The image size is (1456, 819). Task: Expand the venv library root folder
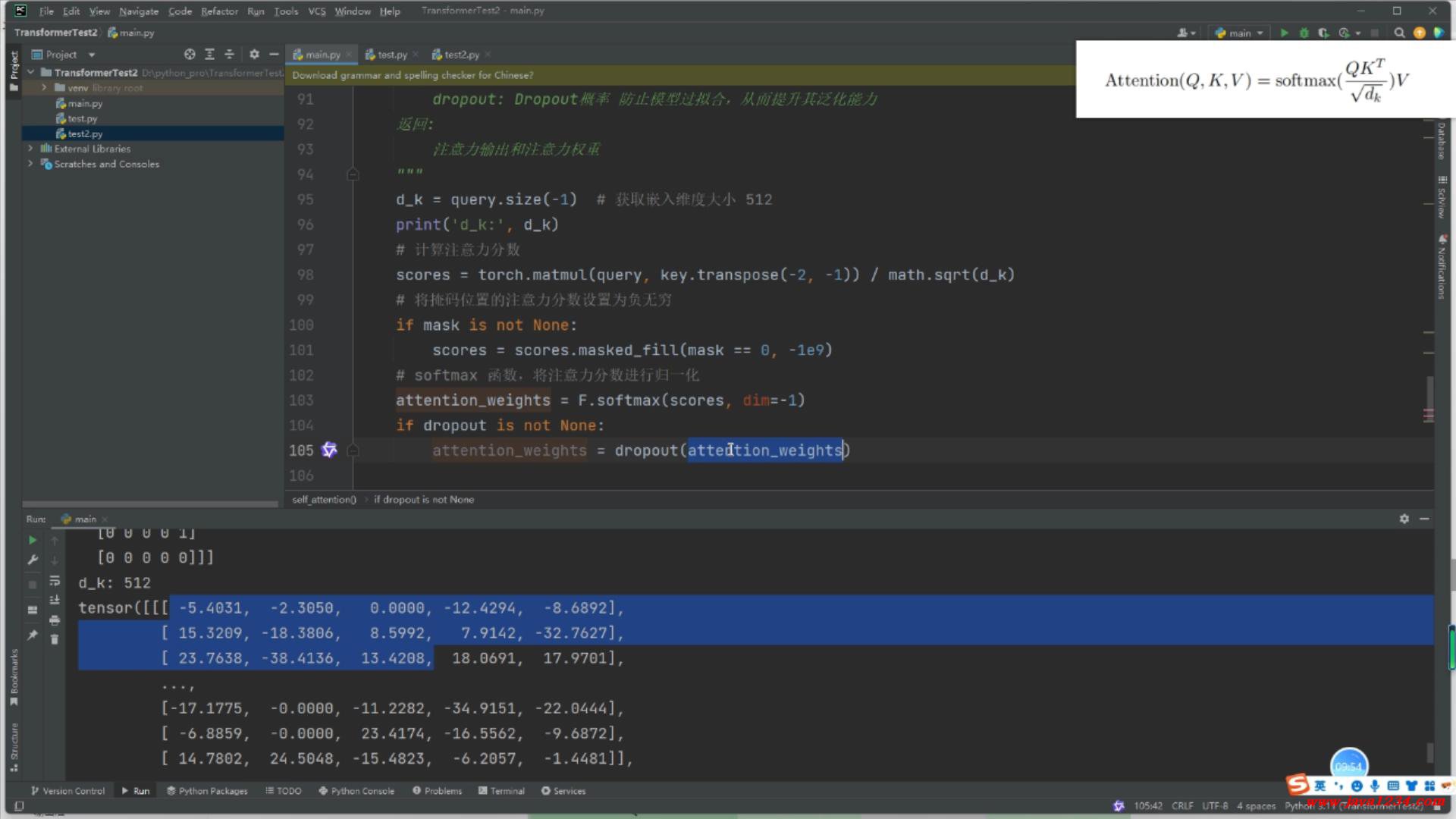coord(44,88)
